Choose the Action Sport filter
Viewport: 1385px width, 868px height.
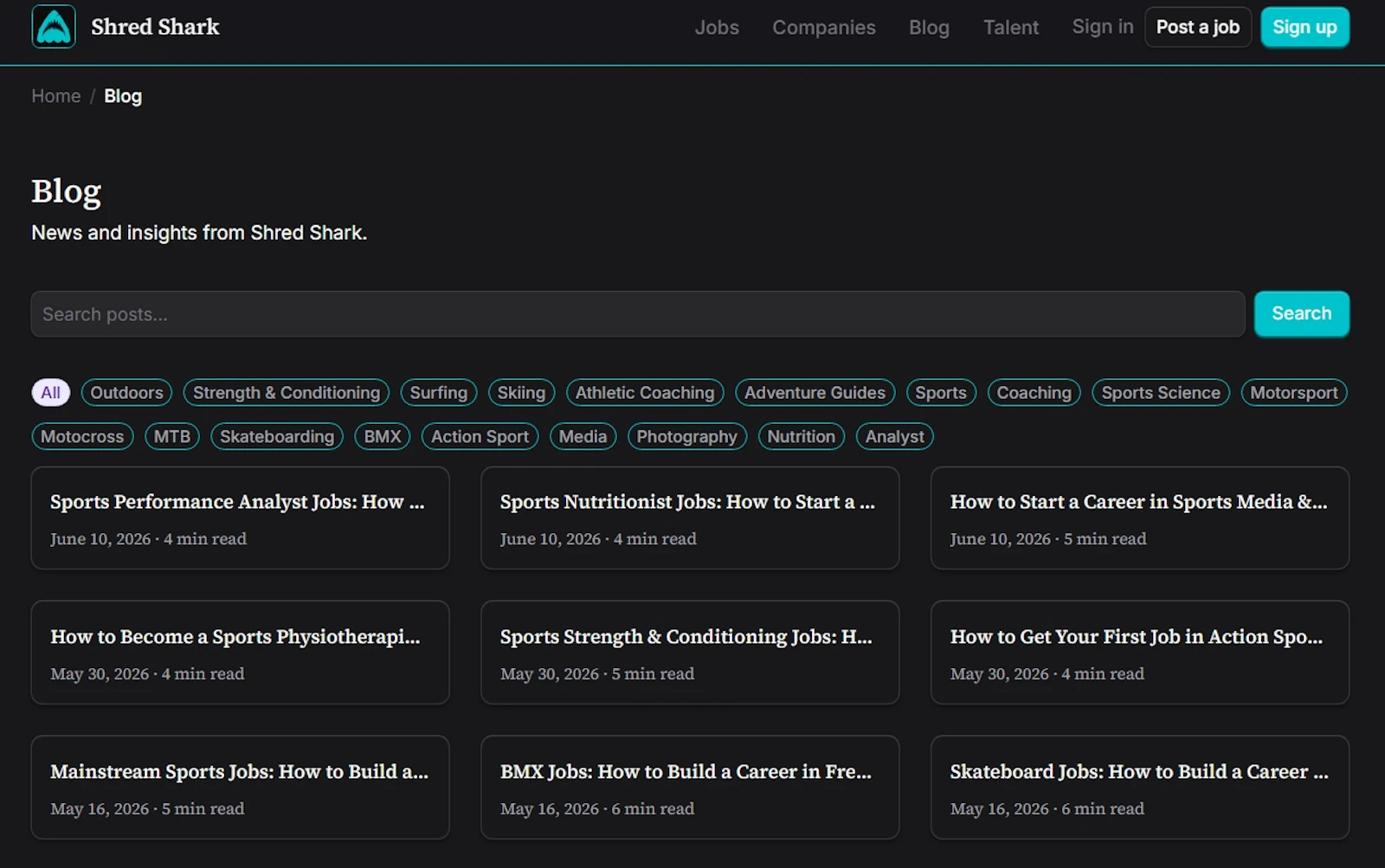(480, 437)
